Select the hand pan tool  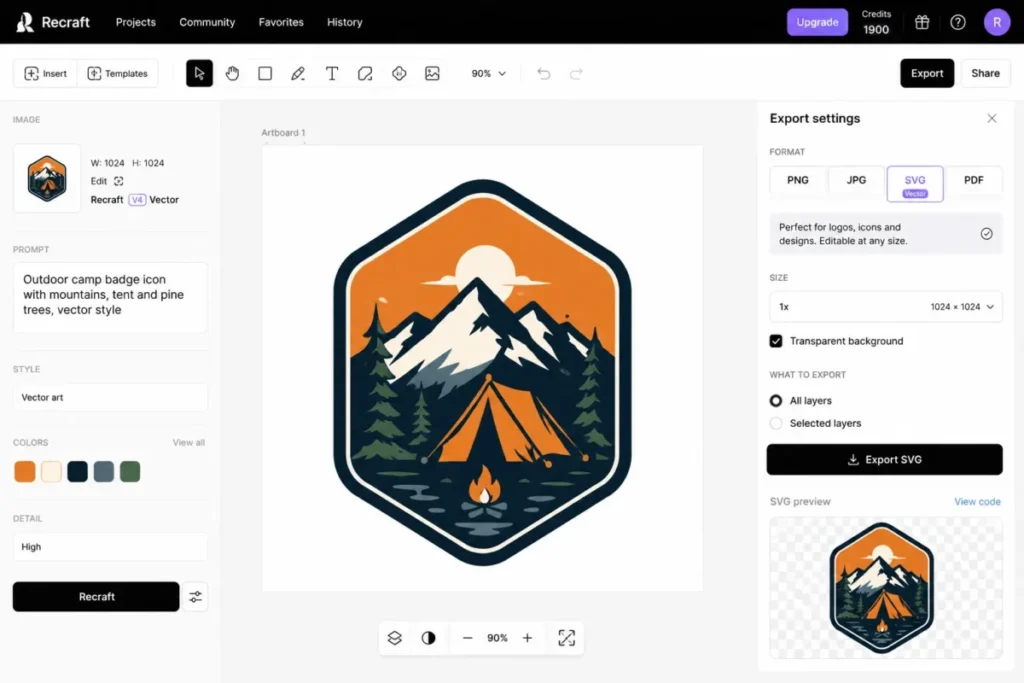coord(232,73)
